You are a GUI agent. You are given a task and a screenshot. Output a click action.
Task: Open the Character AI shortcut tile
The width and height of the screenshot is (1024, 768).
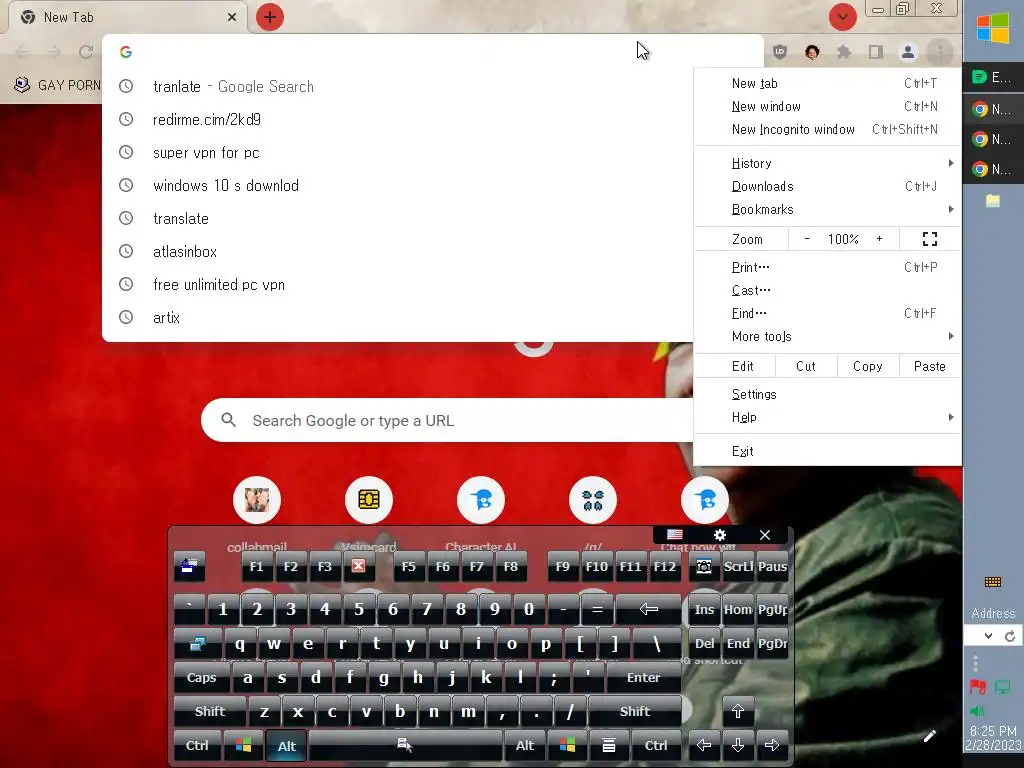click(x=481, y=500)
